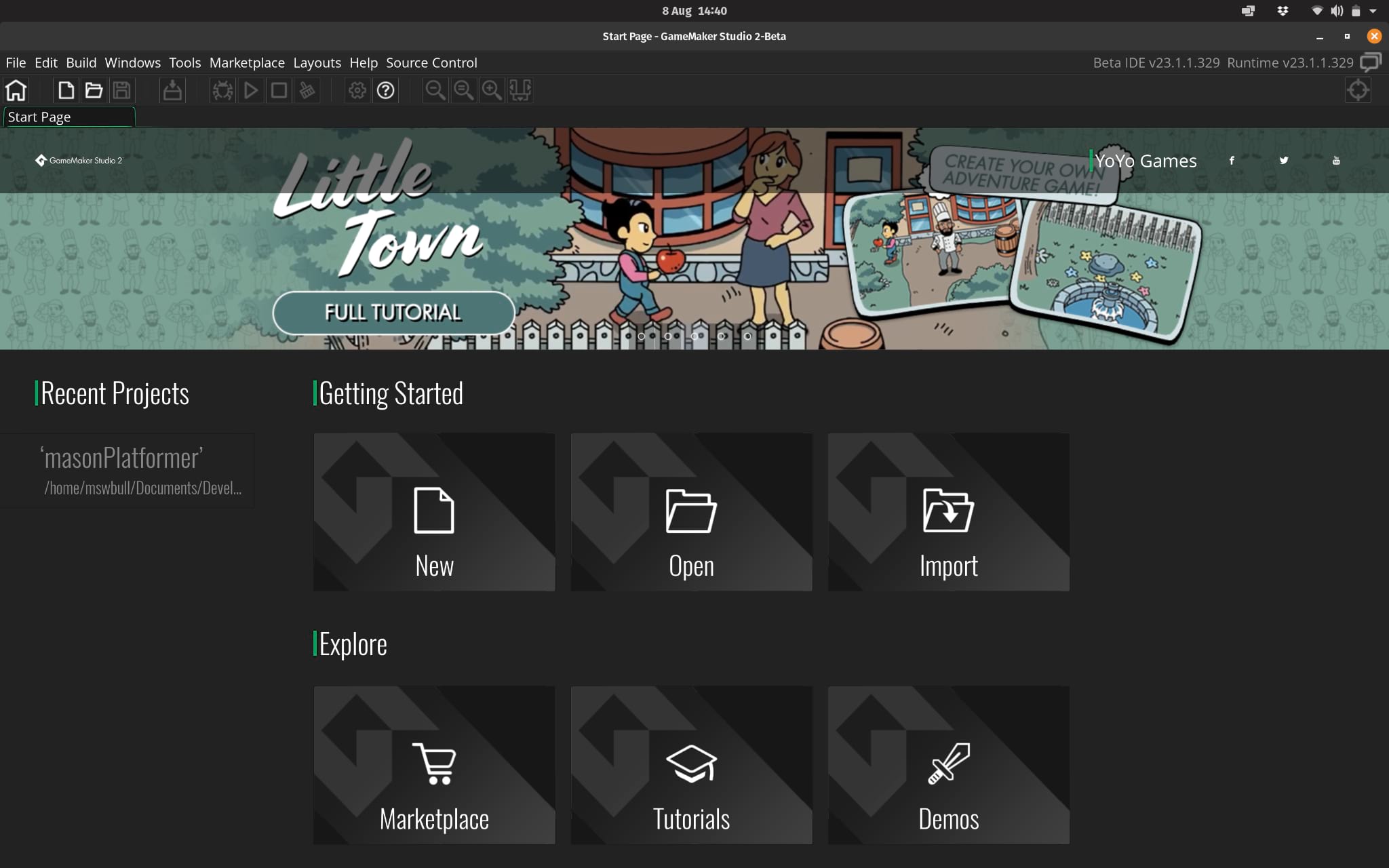This screenshot has height=868, width=1389.
Task: Click the screen display tray icon
Action: pyautogui.click(x=1248, y=11)
